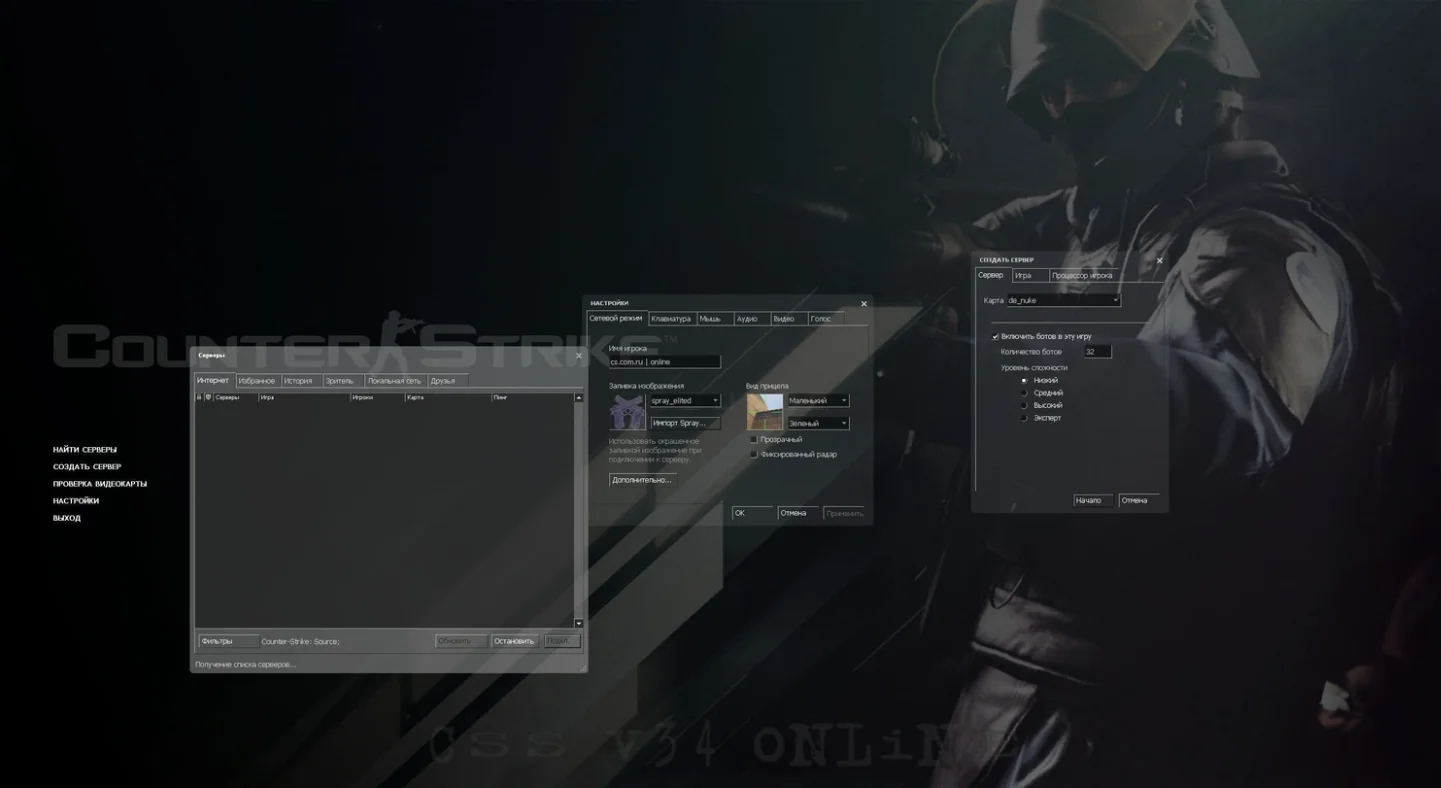
Task: Uncheck Включить ботов в эту игру
Action: pos(995,337)
